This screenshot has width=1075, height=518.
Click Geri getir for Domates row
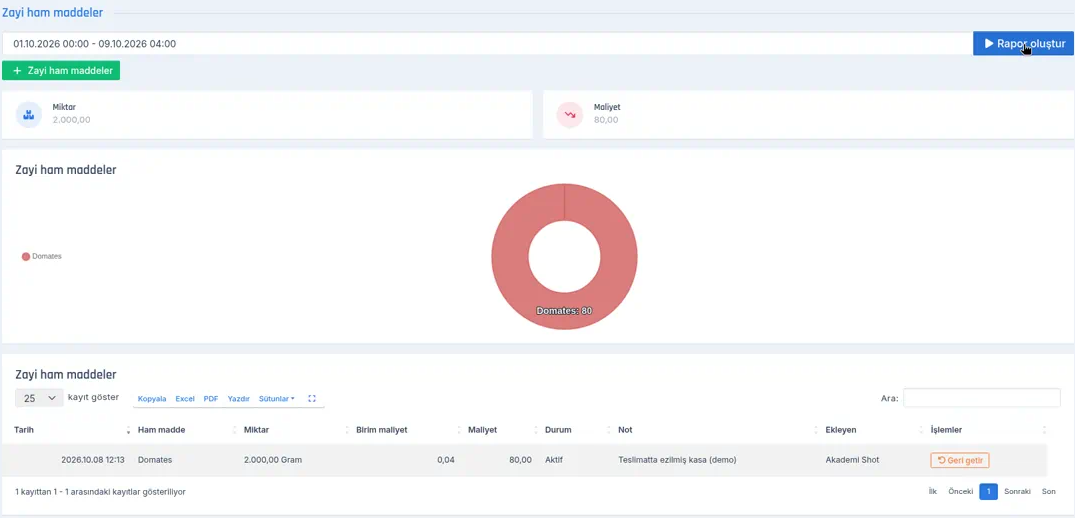960,460
